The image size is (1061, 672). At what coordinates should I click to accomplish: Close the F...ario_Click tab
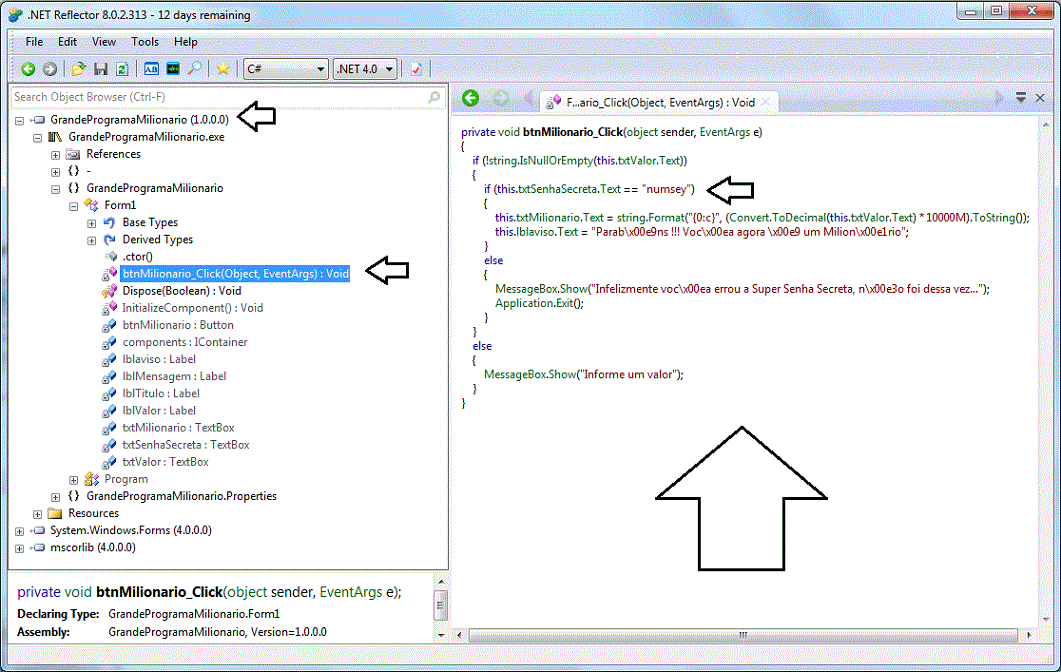(765, 102)
